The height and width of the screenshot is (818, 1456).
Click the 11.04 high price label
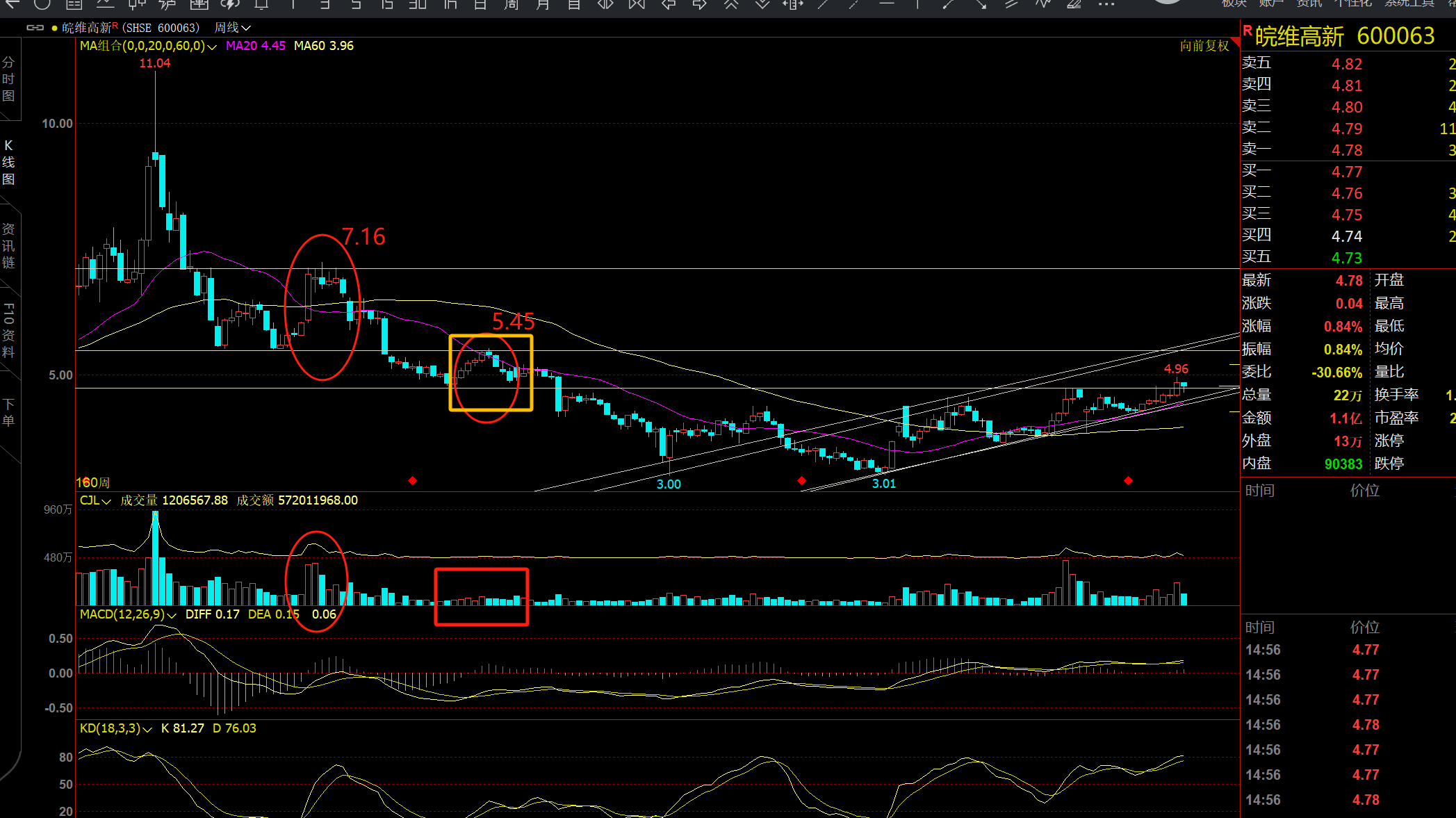point(154,63)
